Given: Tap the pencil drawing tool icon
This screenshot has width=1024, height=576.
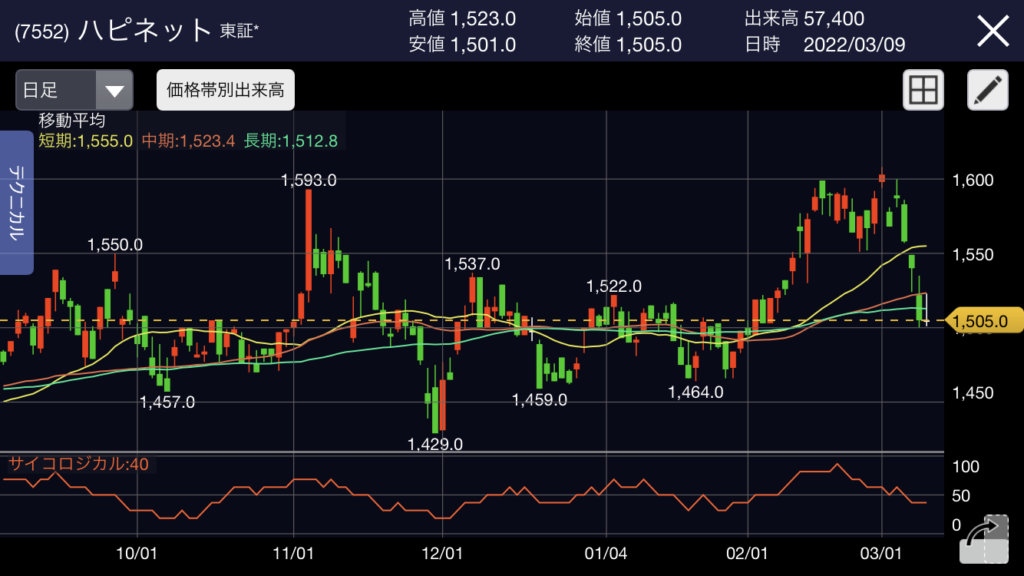Looking at the screenshot, I should point(987,89).
